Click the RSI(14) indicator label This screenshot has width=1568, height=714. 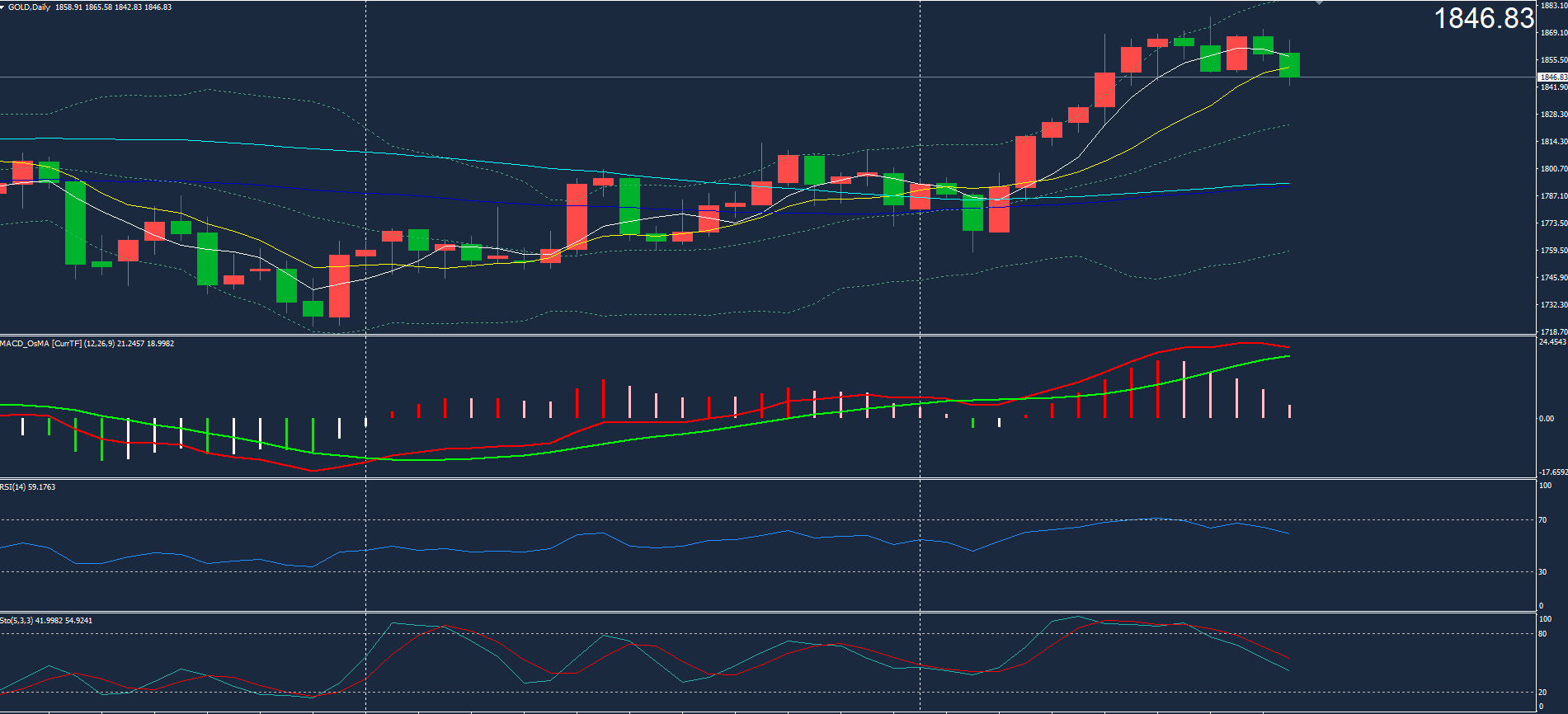(x=28, y=486)
